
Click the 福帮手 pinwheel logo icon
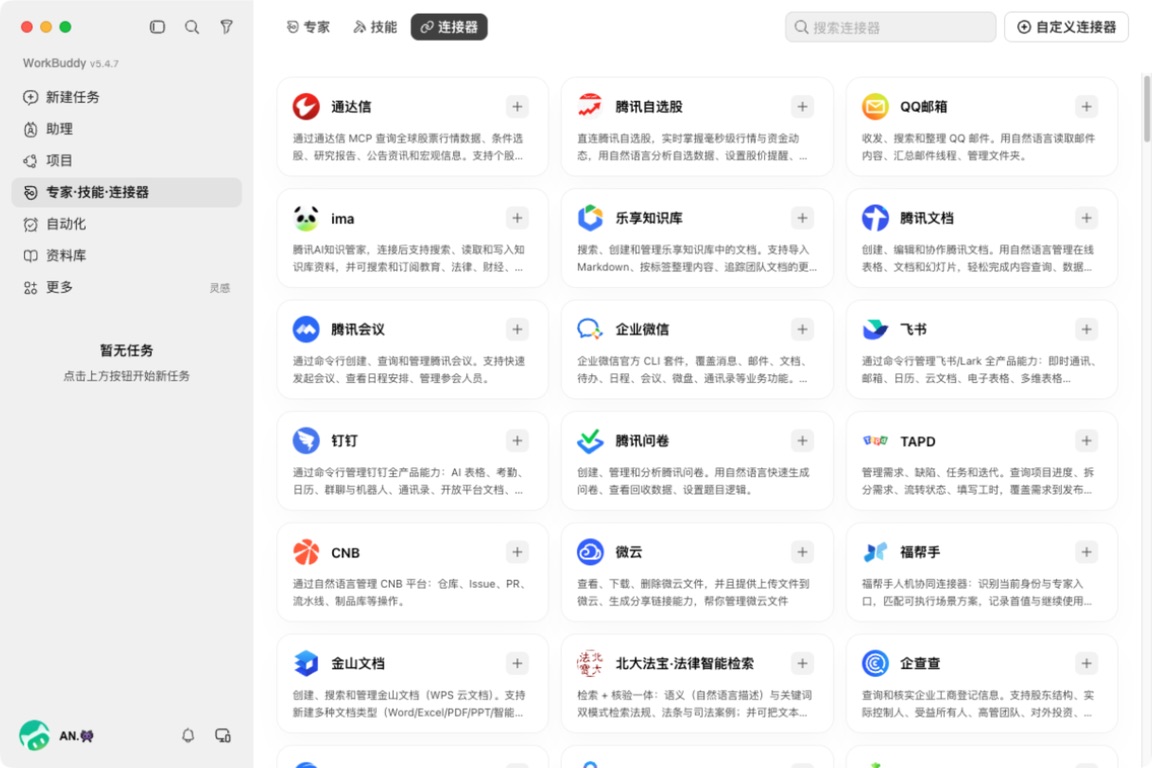point(875,552)
